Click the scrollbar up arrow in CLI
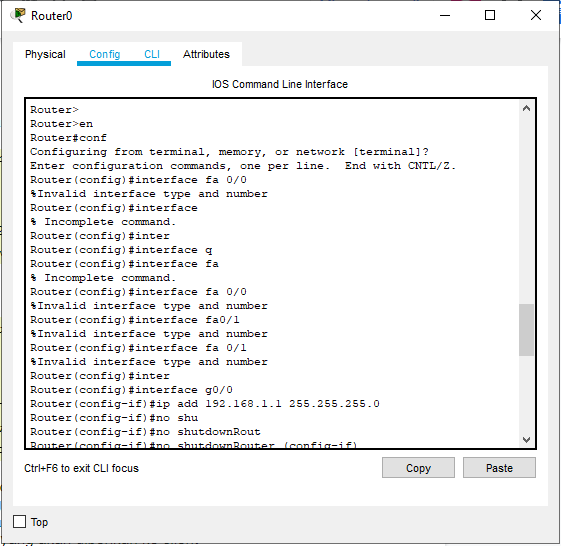The image size is (561, 546). pos(526,108)
